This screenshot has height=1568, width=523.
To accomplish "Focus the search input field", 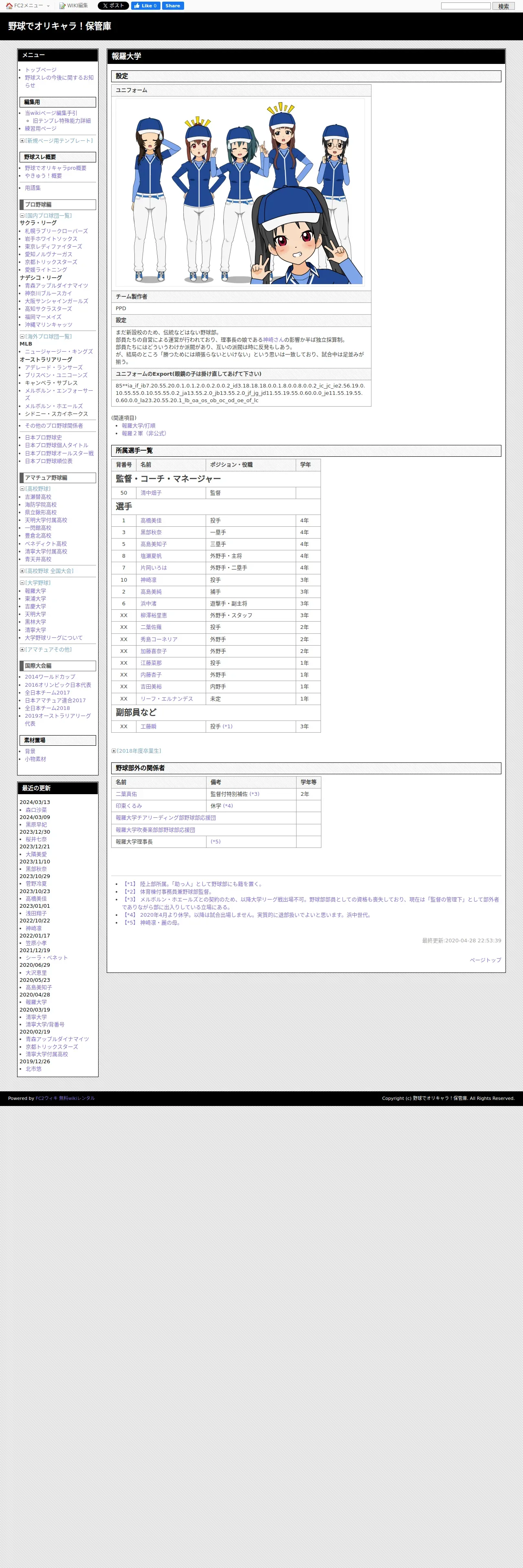I will pos(466,6).
